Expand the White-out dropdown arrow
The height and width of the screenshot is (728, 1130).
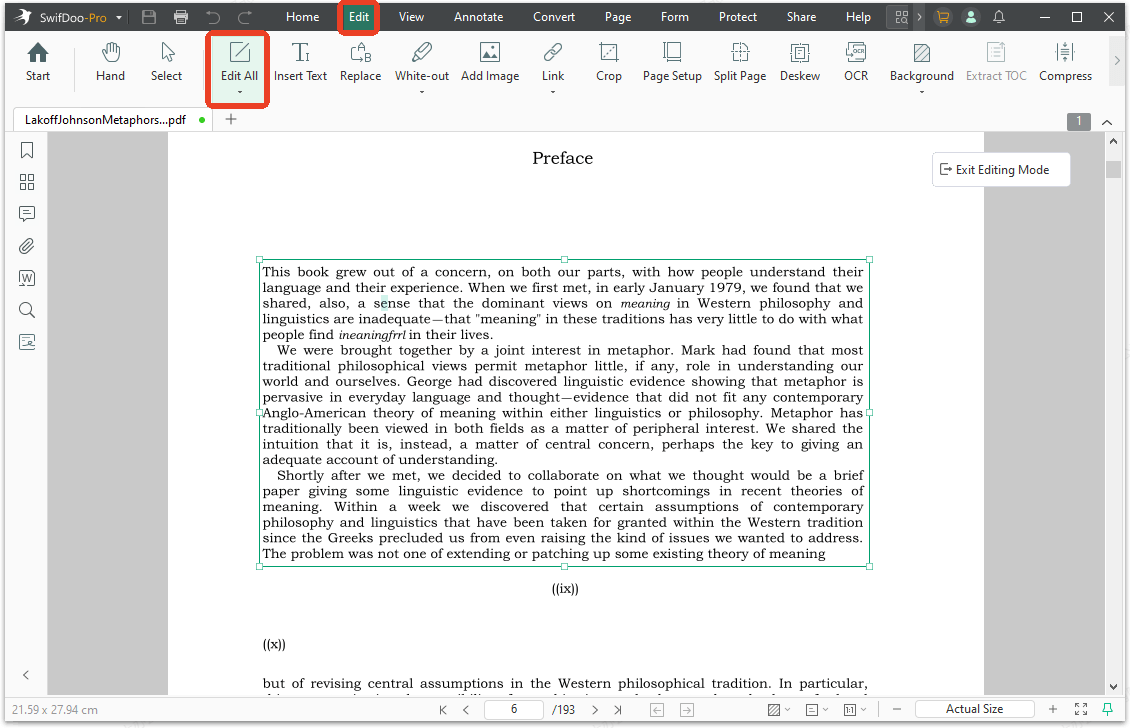pyautogui.click(x=422, y=92)
